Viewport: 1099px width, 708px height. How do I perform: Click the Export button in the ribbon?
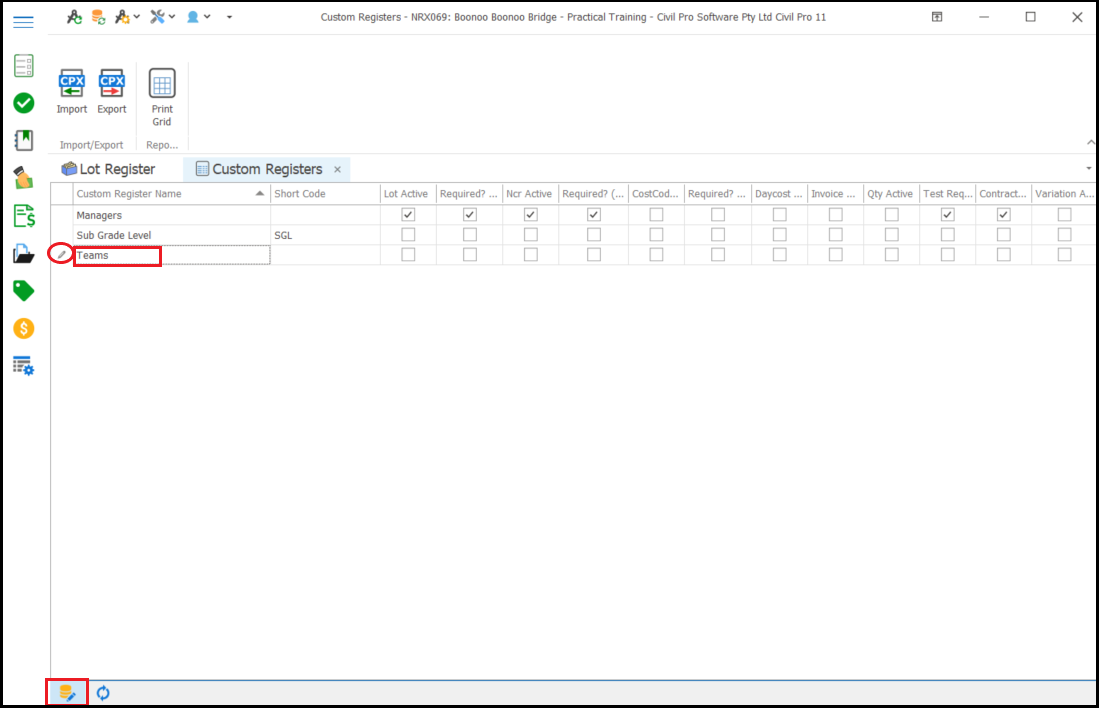coord(111,92)
